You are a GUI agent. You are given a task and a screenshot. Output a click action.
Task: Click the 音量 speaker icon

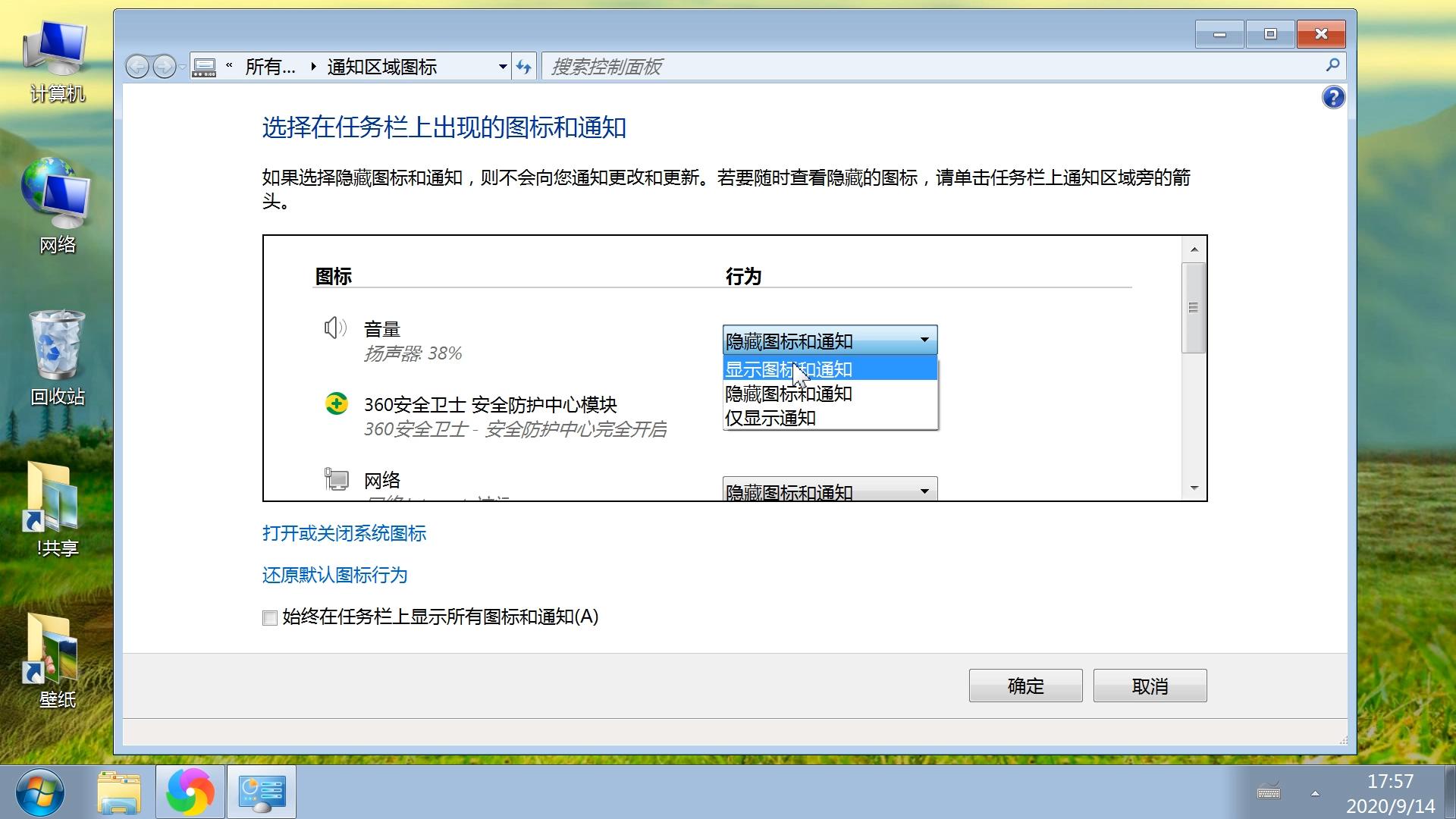pyautogui.click(x=334, y=328)
